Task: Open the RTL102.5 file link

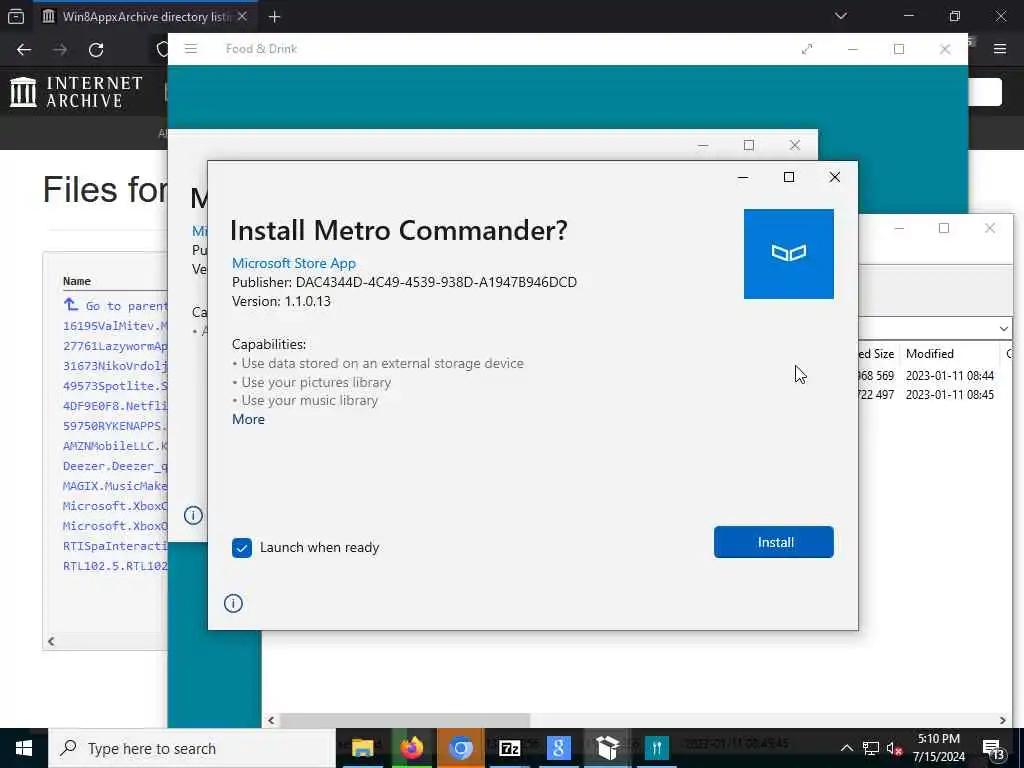Action: click(115, 566)
